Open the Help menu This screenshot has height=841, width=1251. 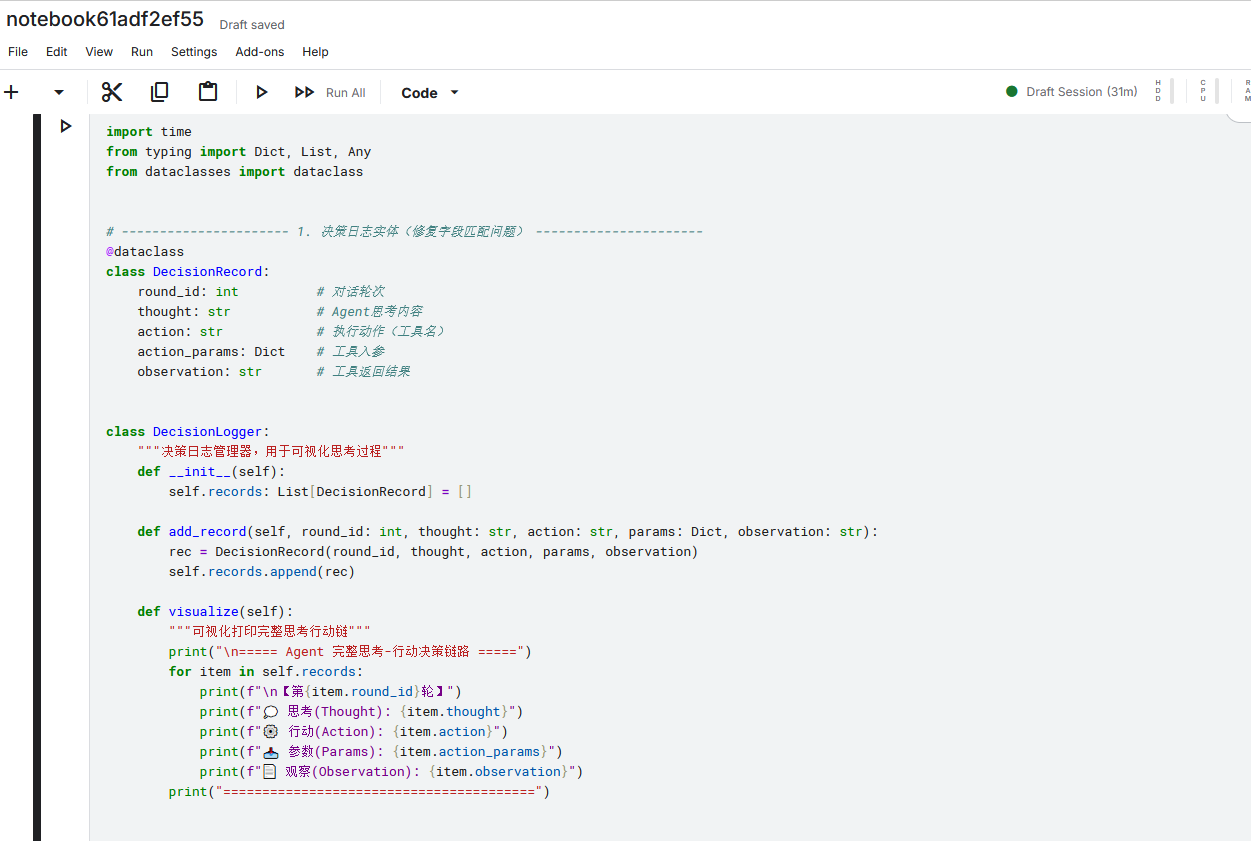[x=315, y=52]
